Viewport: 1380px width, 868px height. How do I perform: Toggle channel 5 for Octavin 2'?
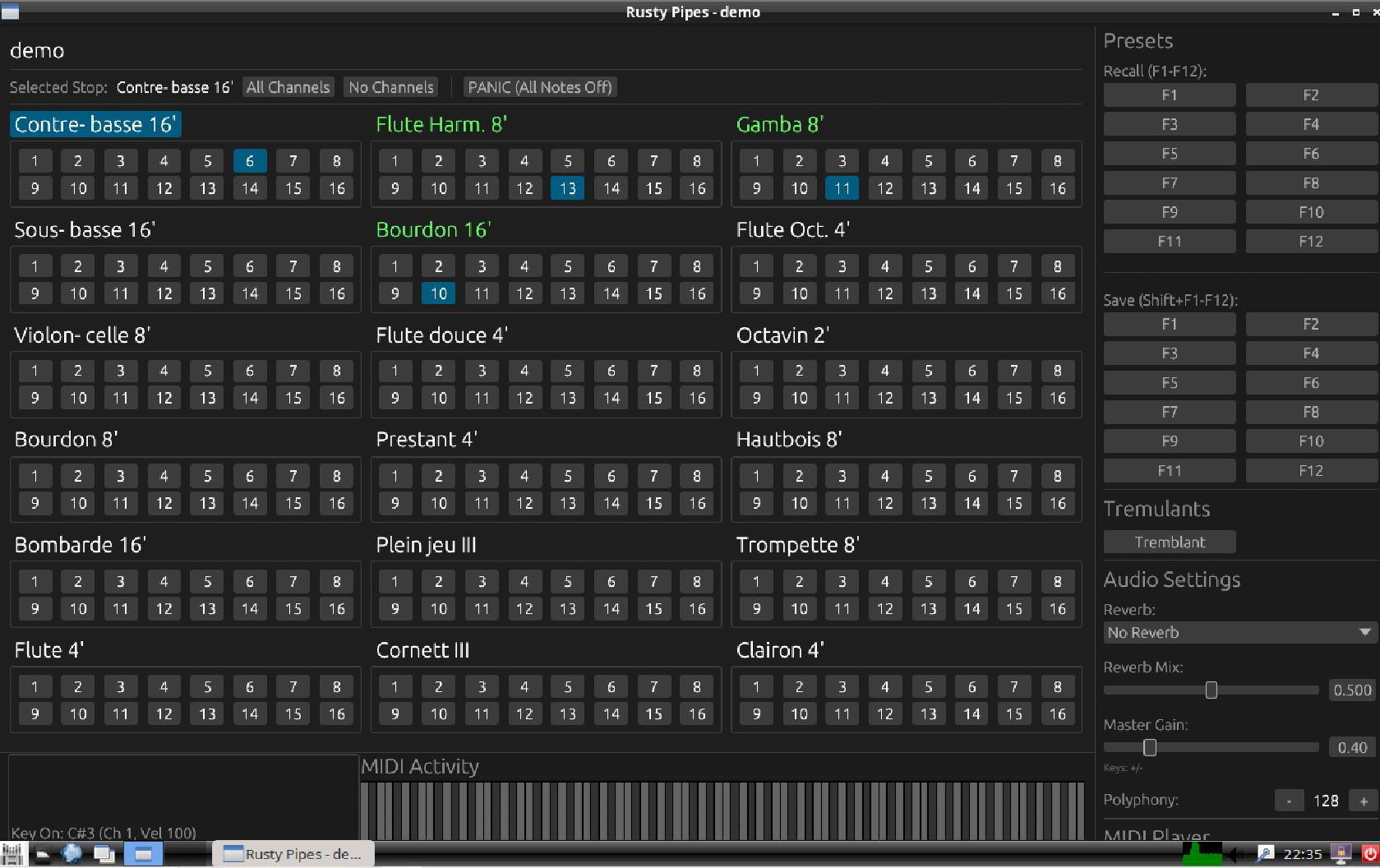[x=928, y=371]
